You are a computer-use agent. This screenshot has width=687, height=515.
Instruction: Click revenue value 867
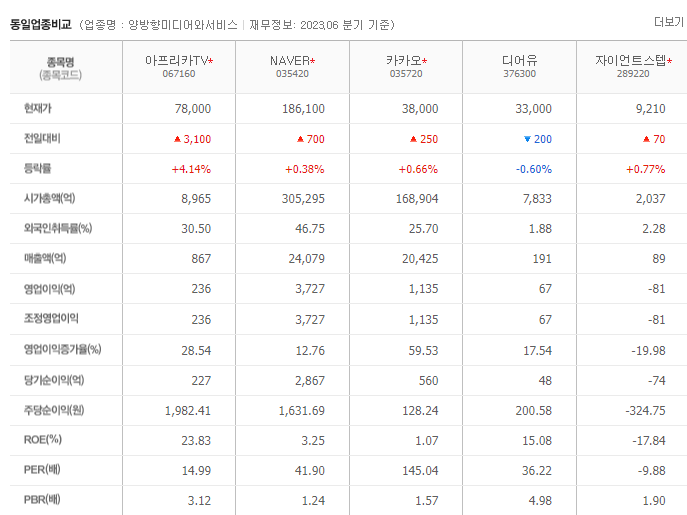click(201, 259)
